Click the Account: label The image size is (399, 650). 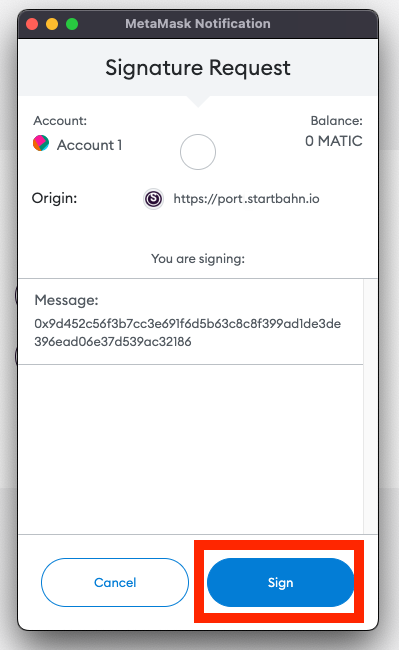point(60,121)
